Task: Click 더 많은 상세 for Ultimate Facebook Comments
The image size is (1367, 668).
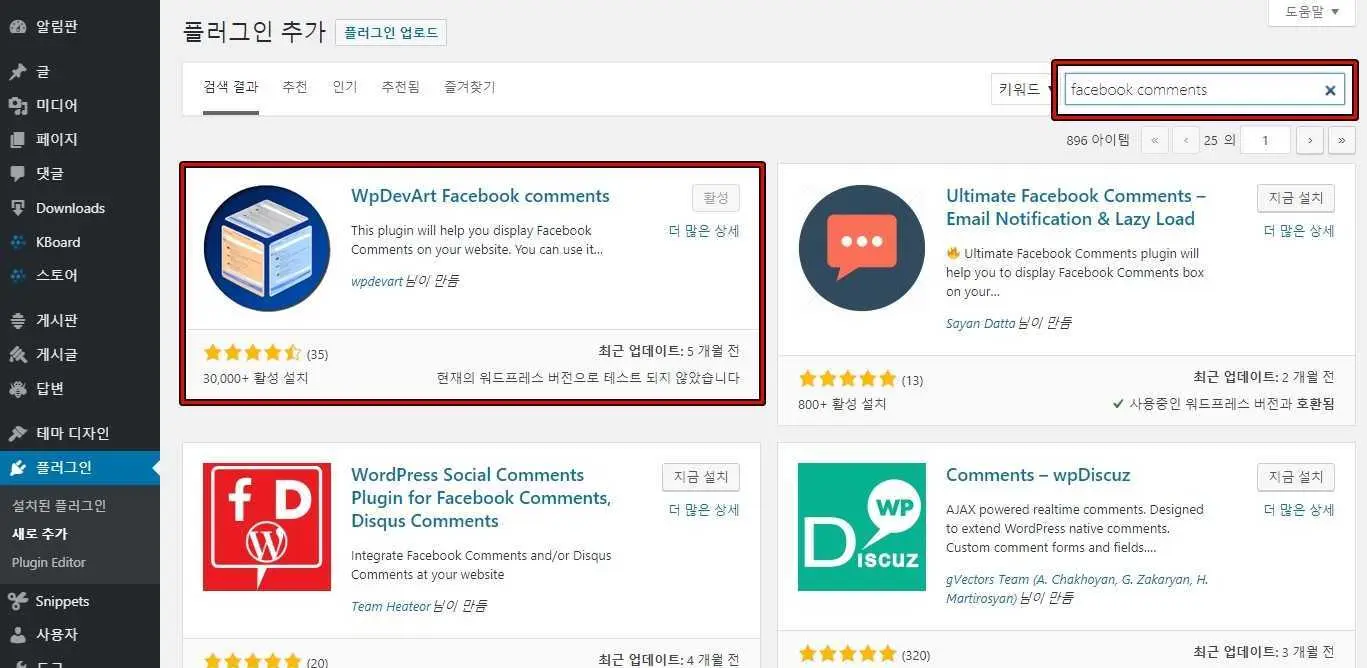Action: [1299, 231]
